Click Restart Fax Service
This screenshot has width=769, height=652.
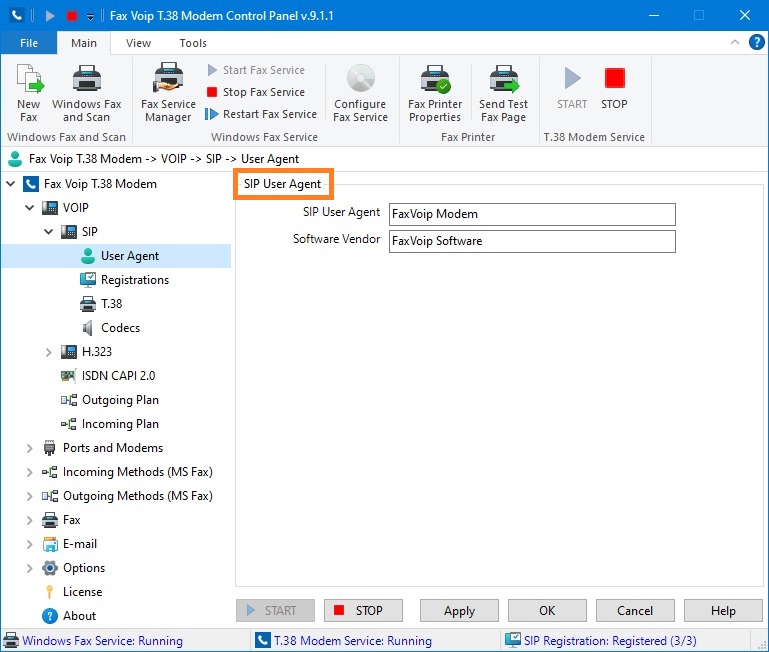click(261, 114)
